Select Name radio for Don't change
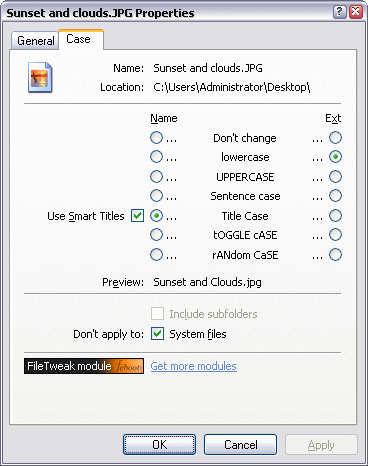368x466 pixels. coord(156,138)
